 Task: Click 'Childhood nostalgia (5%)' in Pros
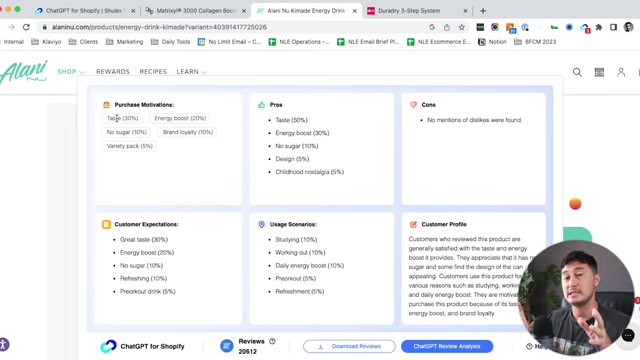coord(309,172)
